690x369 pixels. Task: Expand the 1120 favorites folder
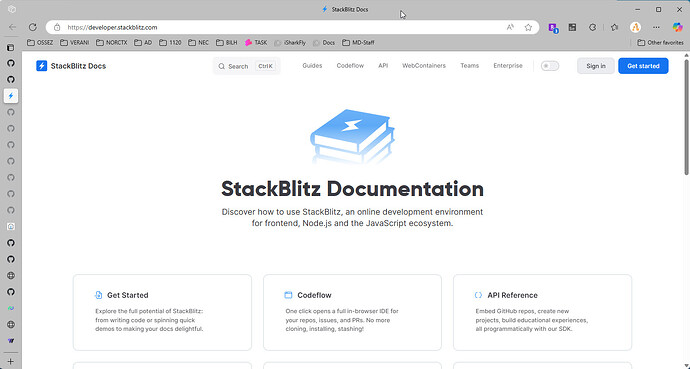(x=170, y=43)
